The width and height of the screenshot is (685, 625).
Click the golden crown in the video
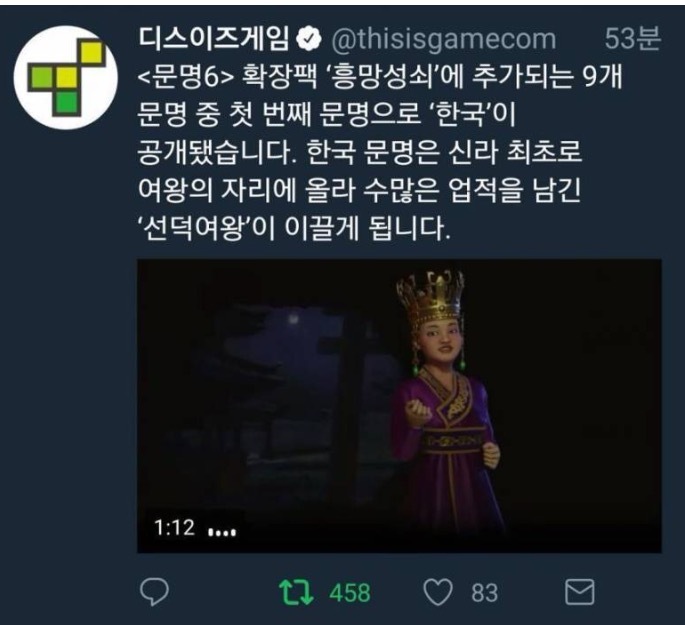coord(430,297)
